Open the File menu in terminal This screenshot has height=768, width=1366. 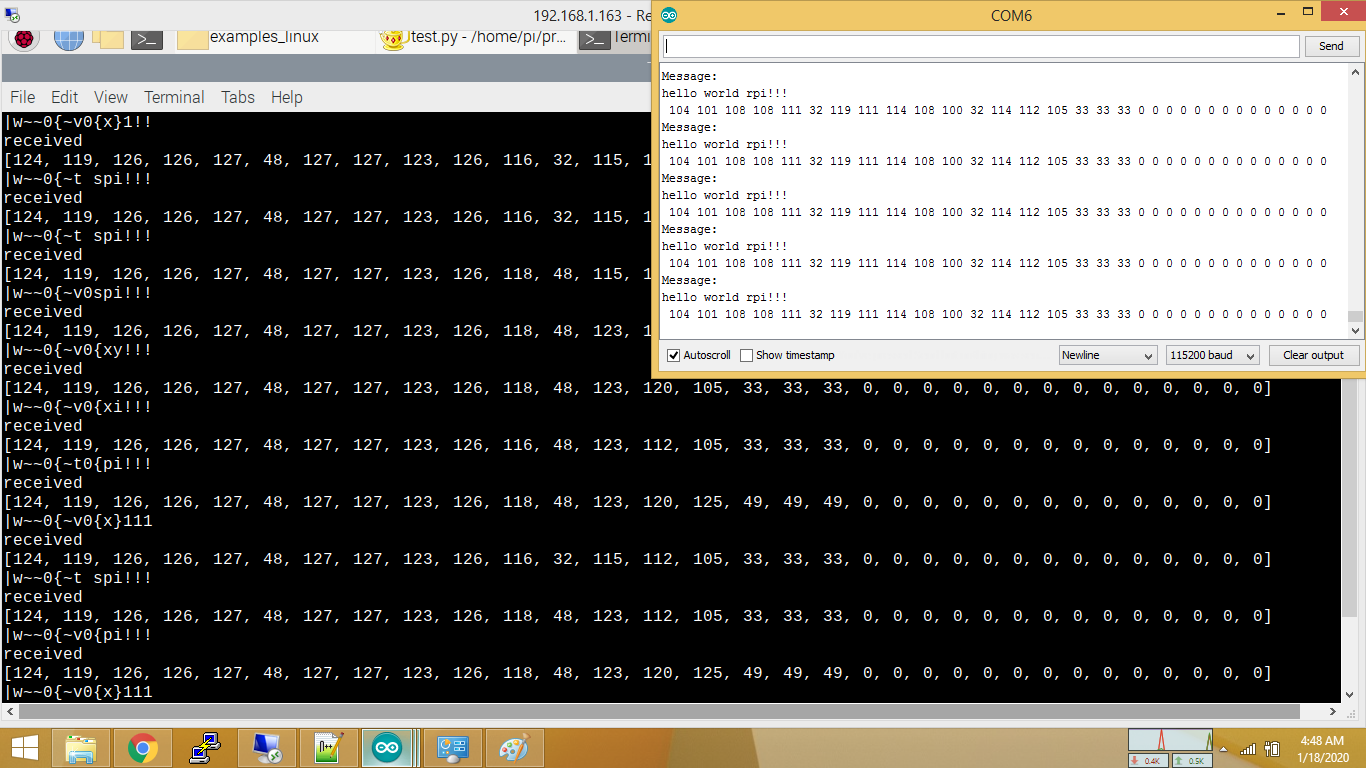coord(22,97)
